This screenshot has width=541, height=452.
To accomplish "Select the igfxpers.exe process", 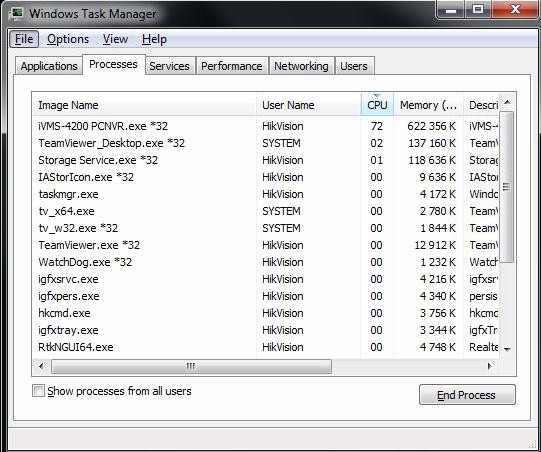I will point(266,296).
